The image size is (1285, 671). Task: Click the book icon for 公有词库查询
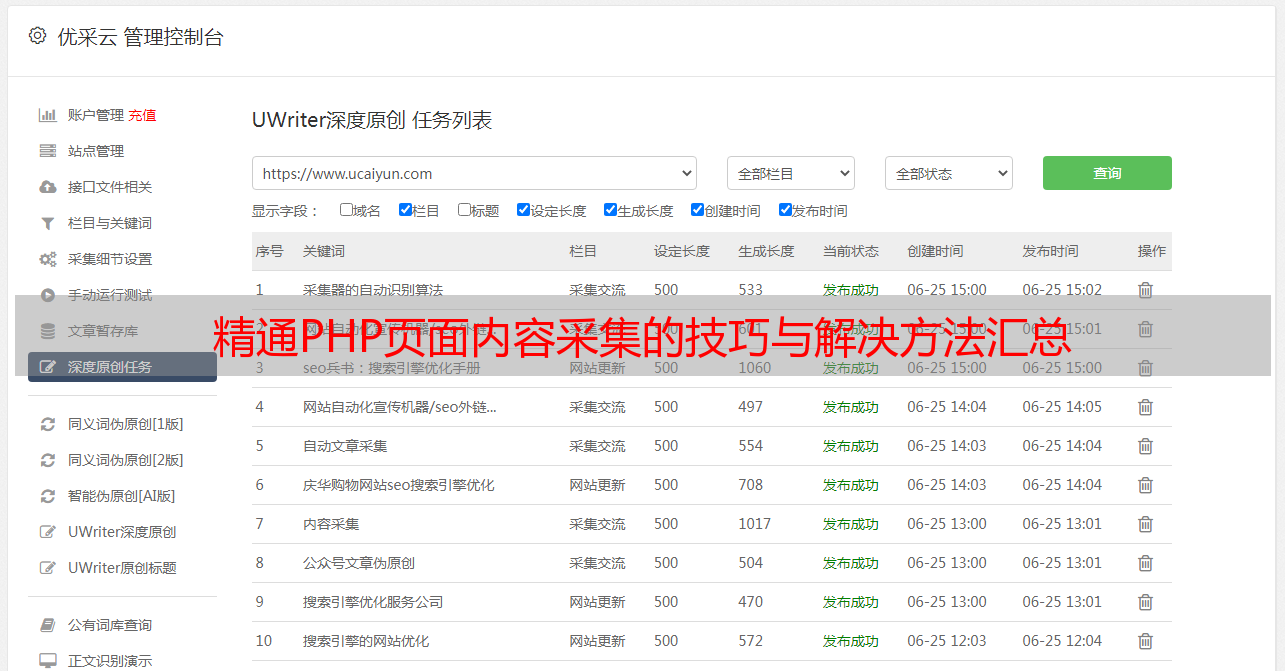[47, 625]
